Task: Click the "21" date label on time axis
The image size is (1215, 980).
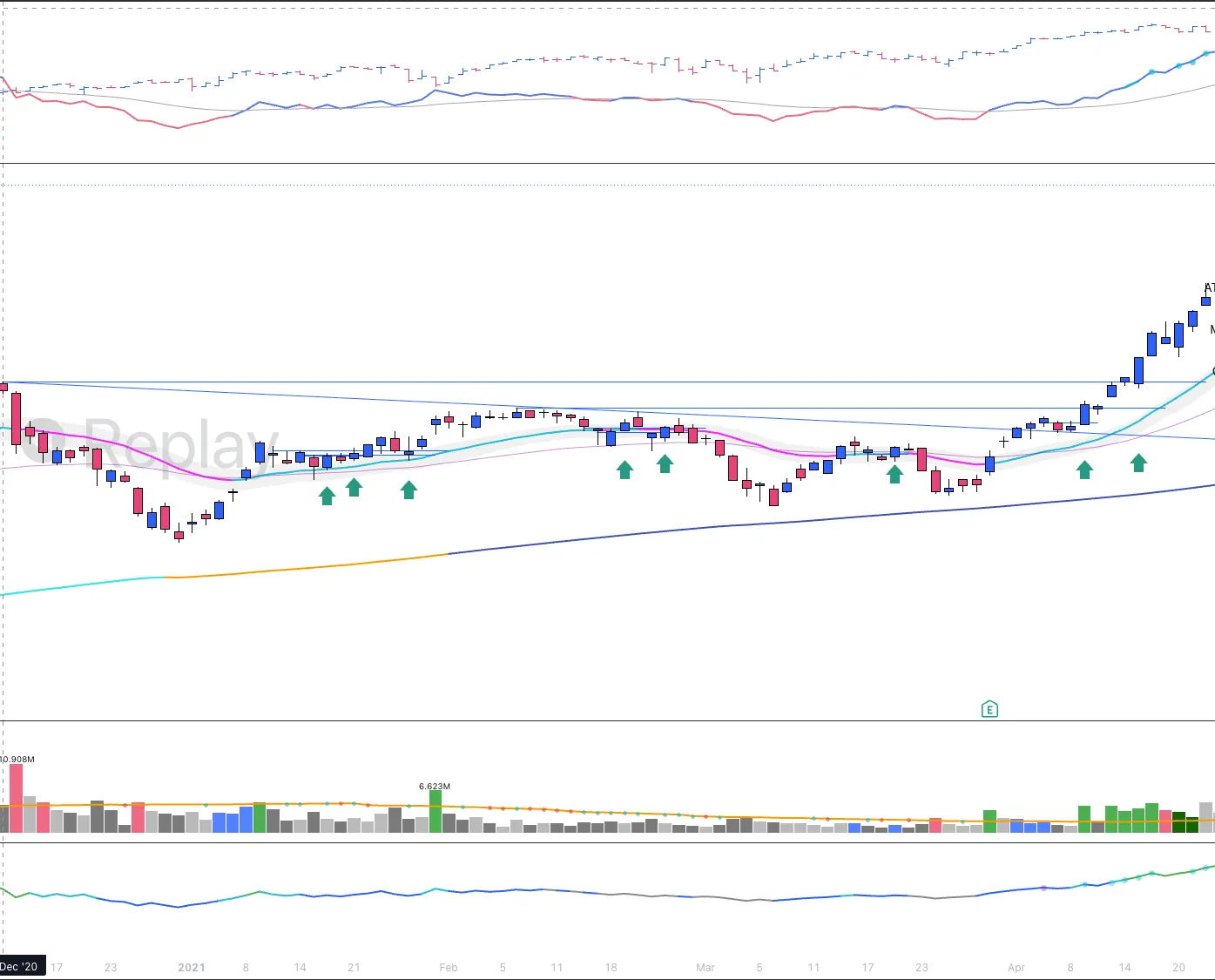Action: tap(354, 967)
